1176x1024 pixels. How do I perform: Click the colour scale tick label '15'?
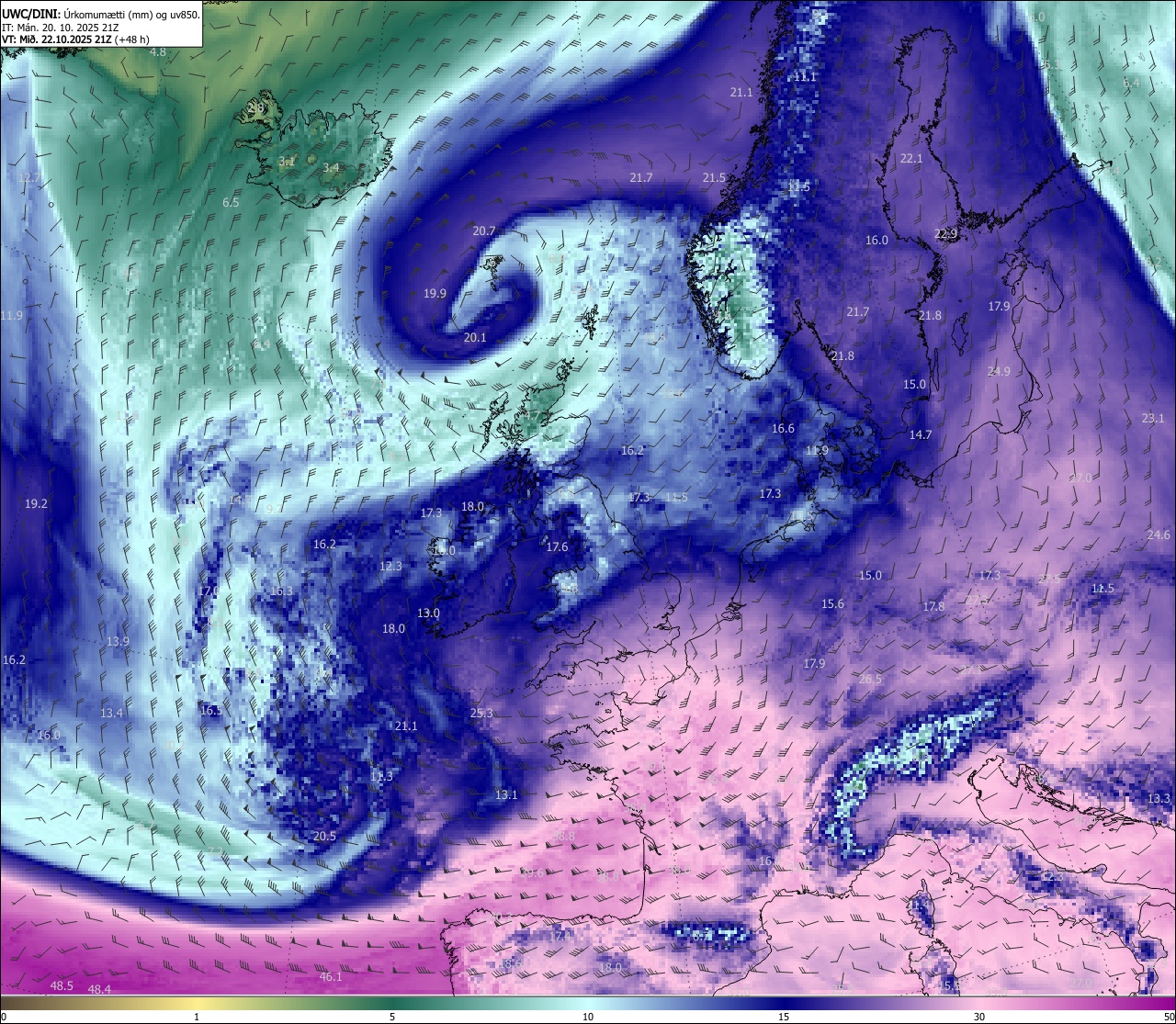pyautogui.click(x=784, y=1017)
